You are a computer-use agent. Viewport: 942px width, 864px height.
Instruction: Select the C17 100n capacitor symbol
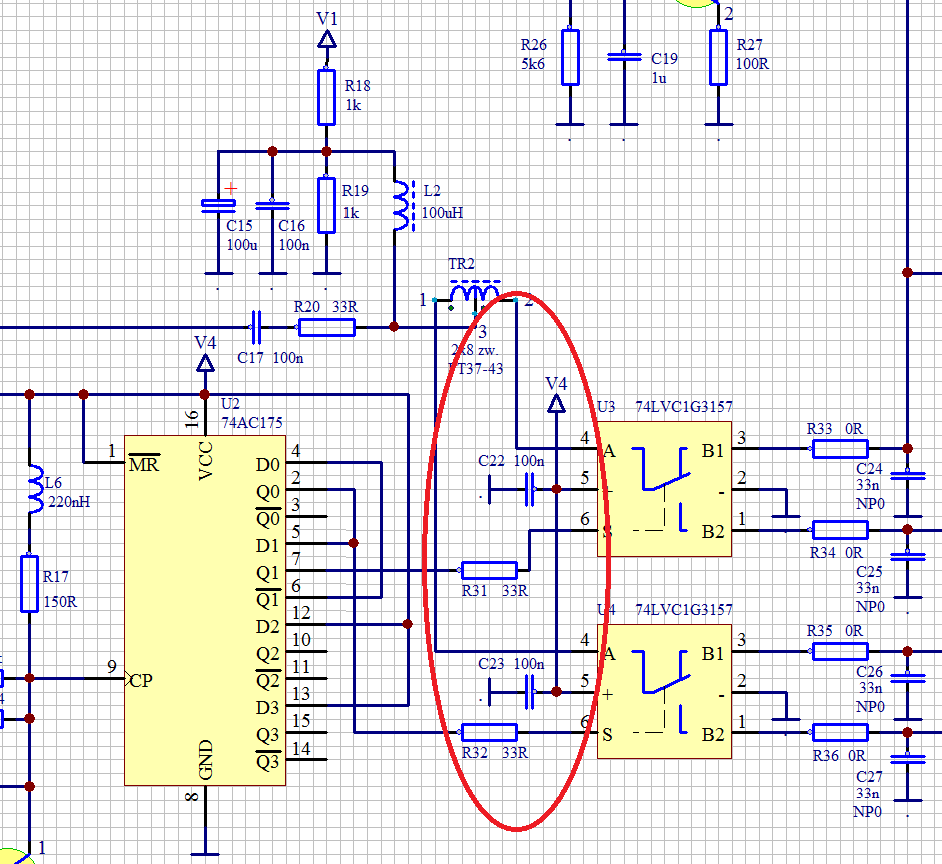point(256,326)
